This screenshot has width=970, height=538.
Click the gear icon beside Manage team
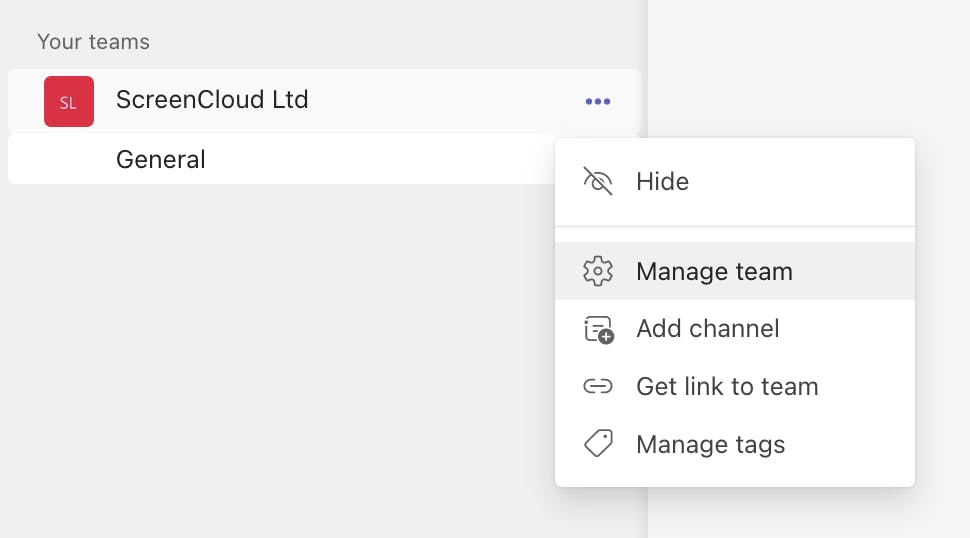[598, 271]
